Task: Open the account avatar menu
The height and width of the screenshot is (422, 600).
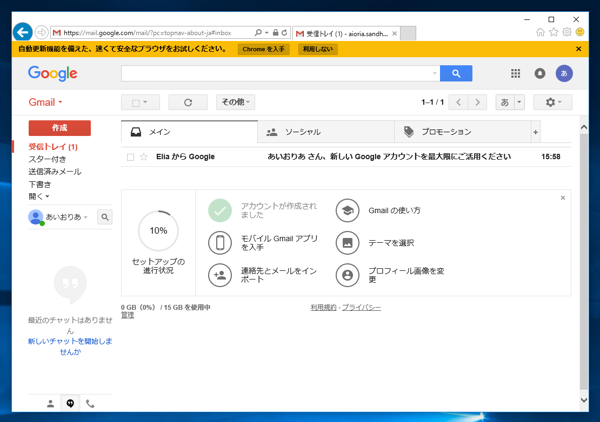Action: point(564,73)
